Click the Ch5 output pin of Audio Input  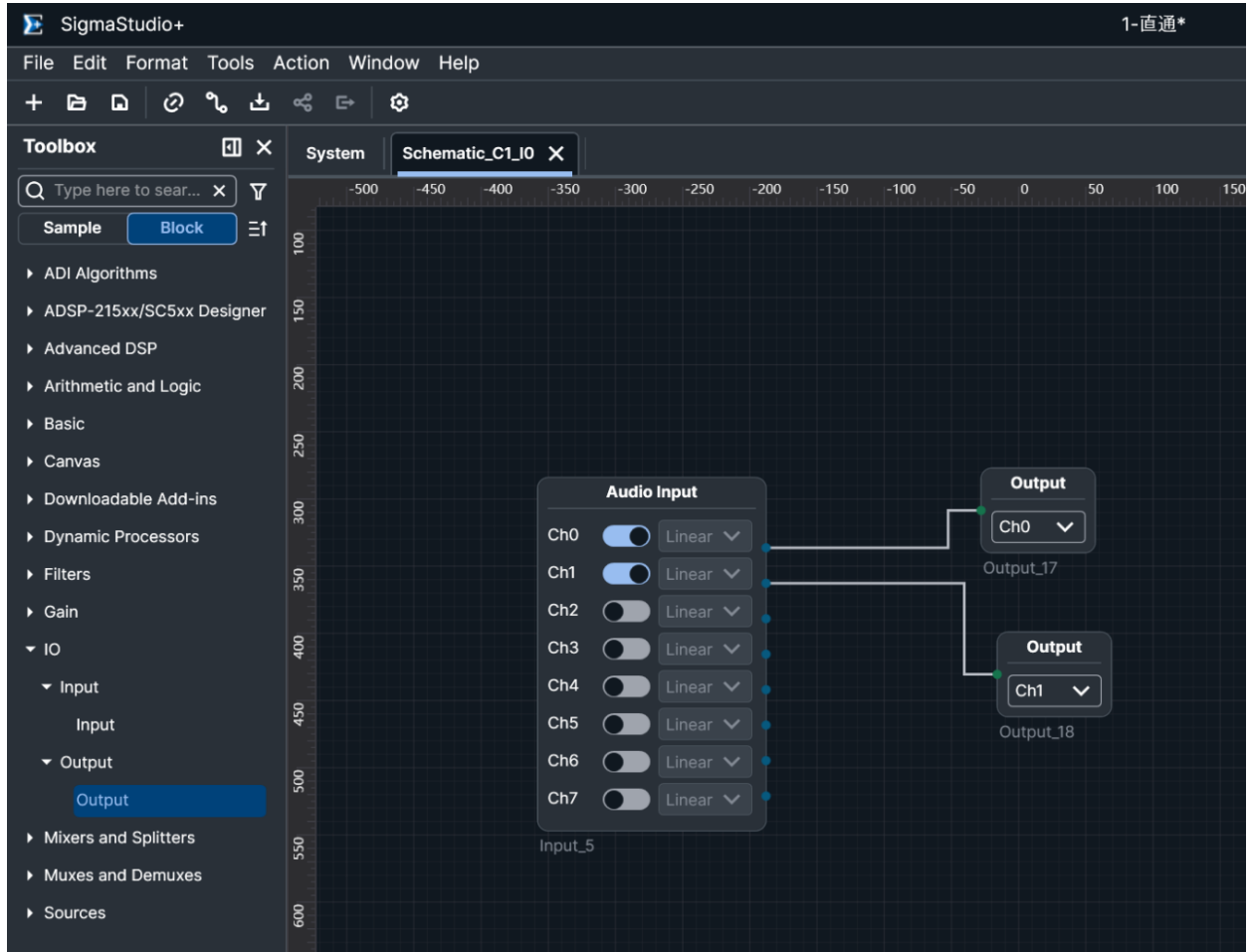[766, 725]
